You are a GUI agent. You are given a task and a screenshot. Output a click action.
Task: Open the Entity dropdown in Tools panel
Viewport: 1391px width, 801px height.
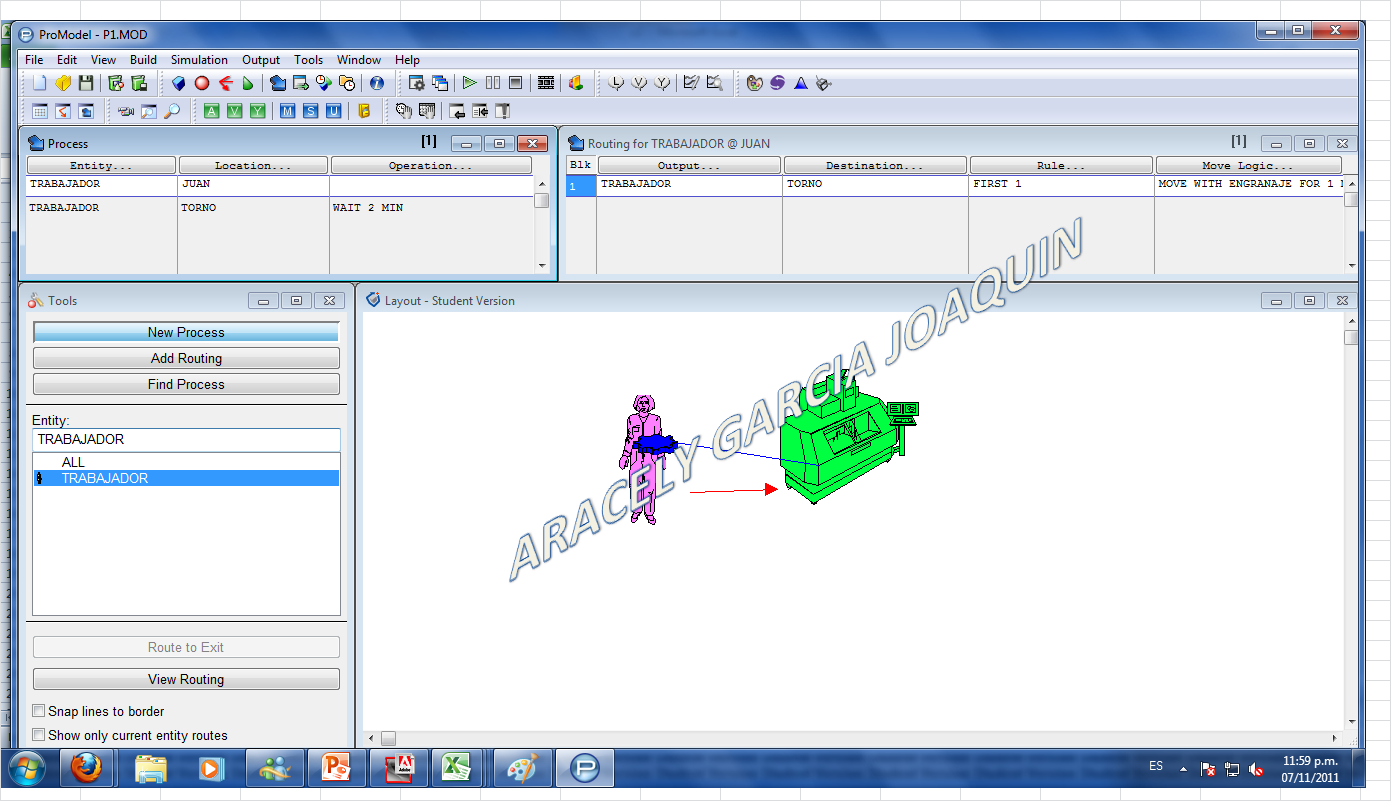(x=186, y=439)
